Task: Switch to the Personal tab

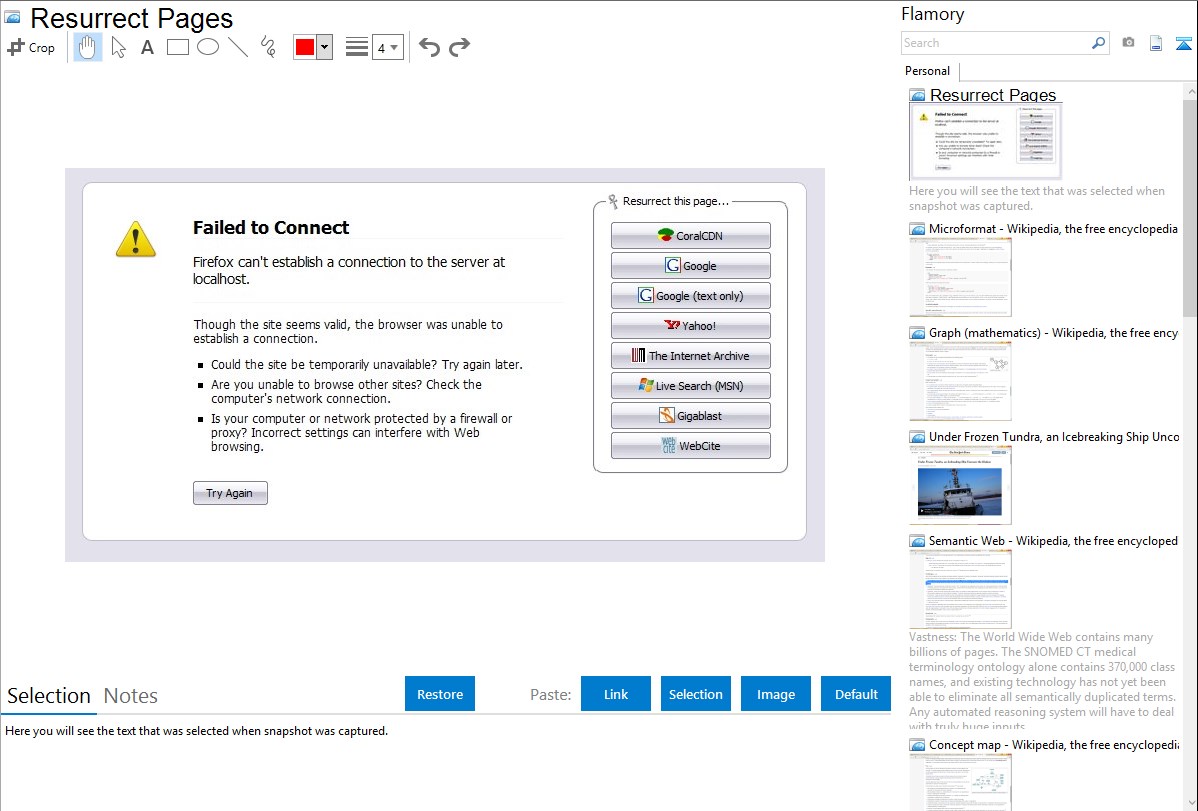Action: pyautogui.click(x=928, y=71)
